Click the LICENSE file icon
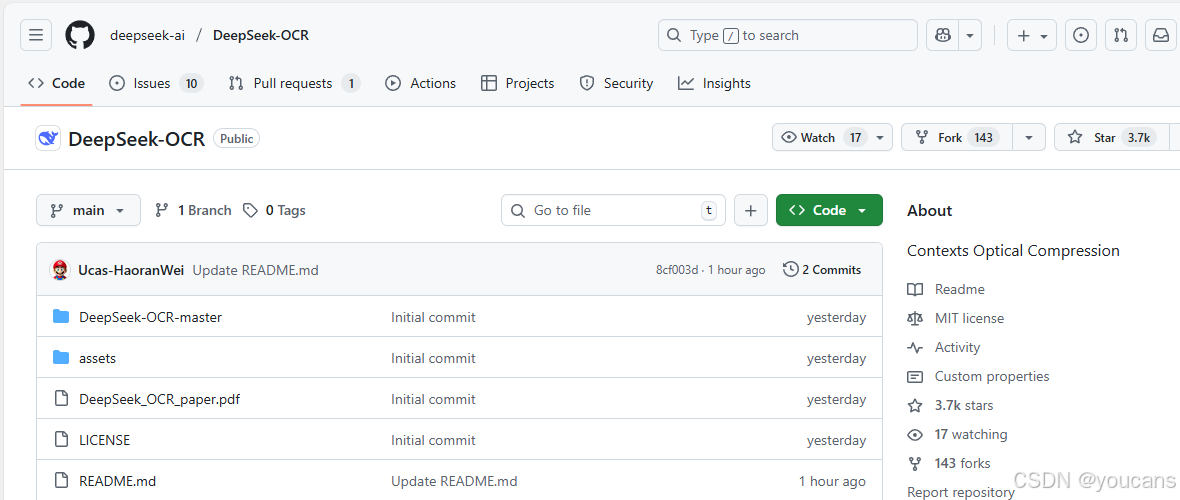 pyautogui.click(x=61, y=440)
